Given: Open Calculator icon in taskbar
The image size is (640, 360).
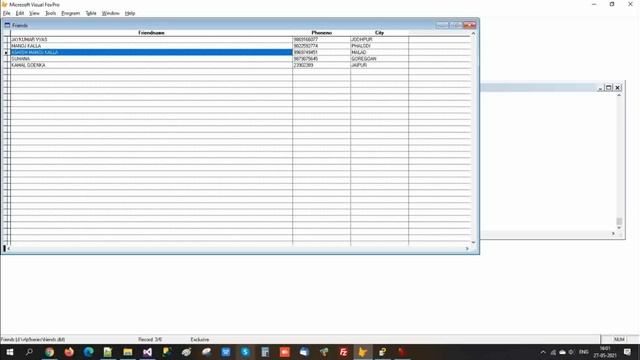Looking at the screenshot, I should click(x=265, y=352).
